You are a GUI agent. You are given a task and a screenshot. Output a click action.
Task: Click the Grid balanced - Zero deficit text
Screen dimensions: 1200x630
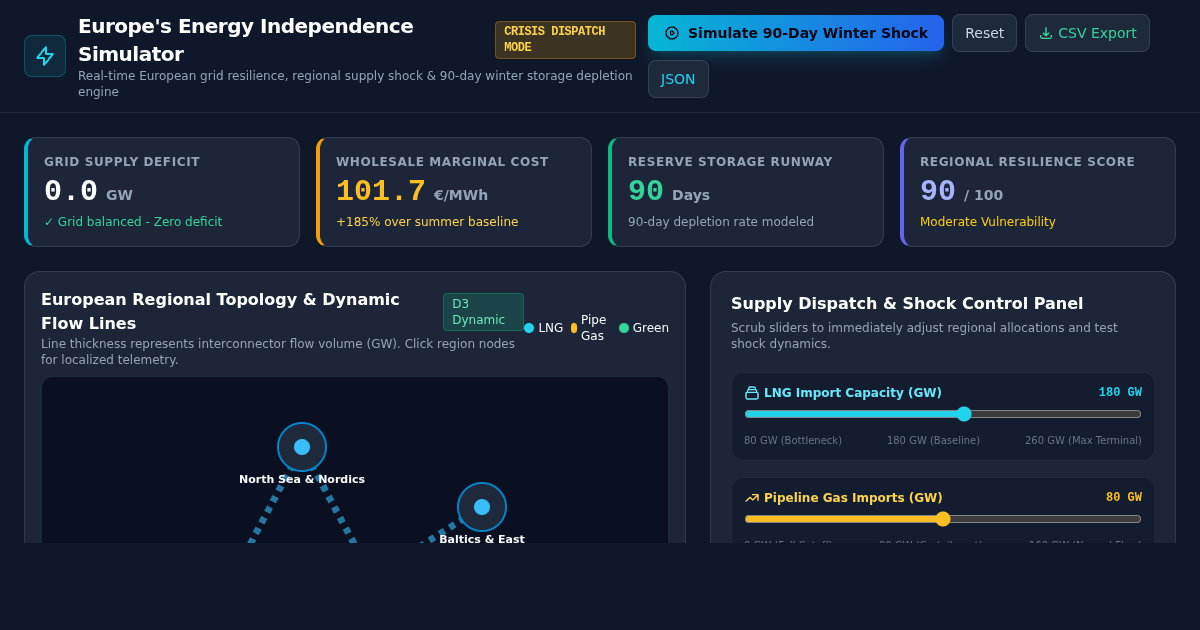click(133, 222)
